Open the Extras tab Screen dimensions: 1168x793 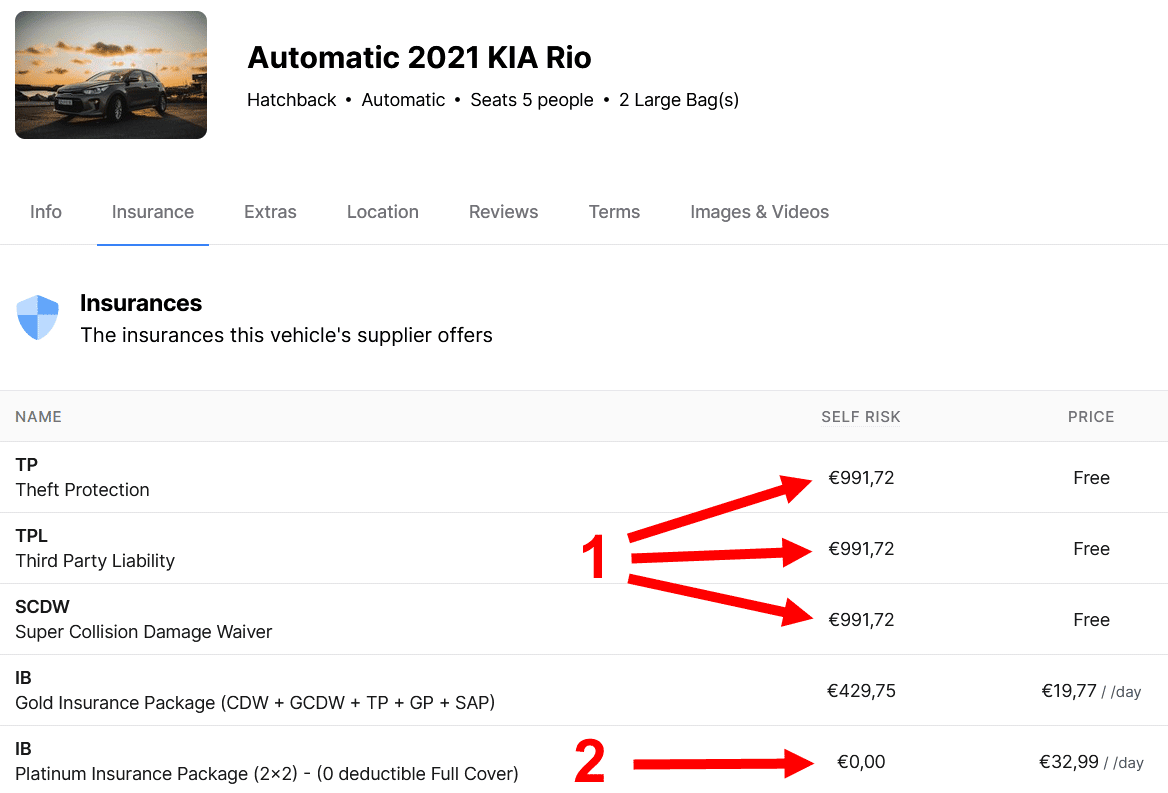(x=270, y=212)
